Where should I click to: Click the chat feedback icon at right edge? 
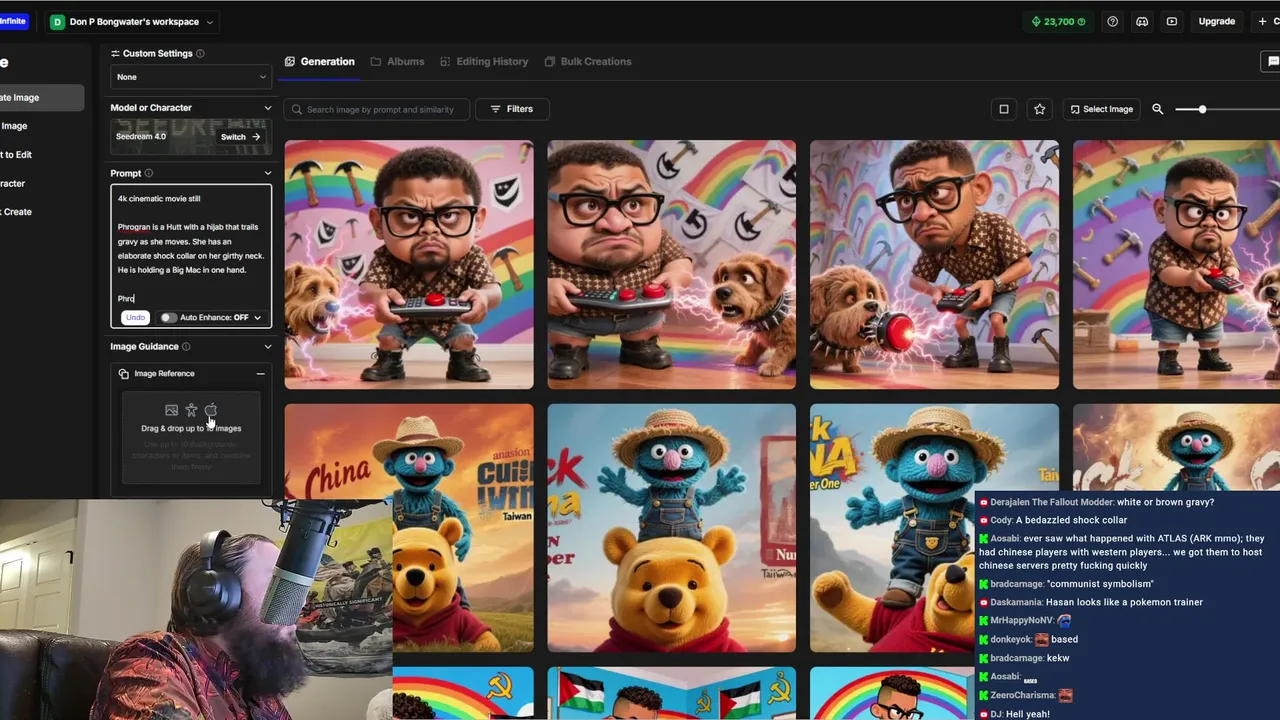(1271, 62)
